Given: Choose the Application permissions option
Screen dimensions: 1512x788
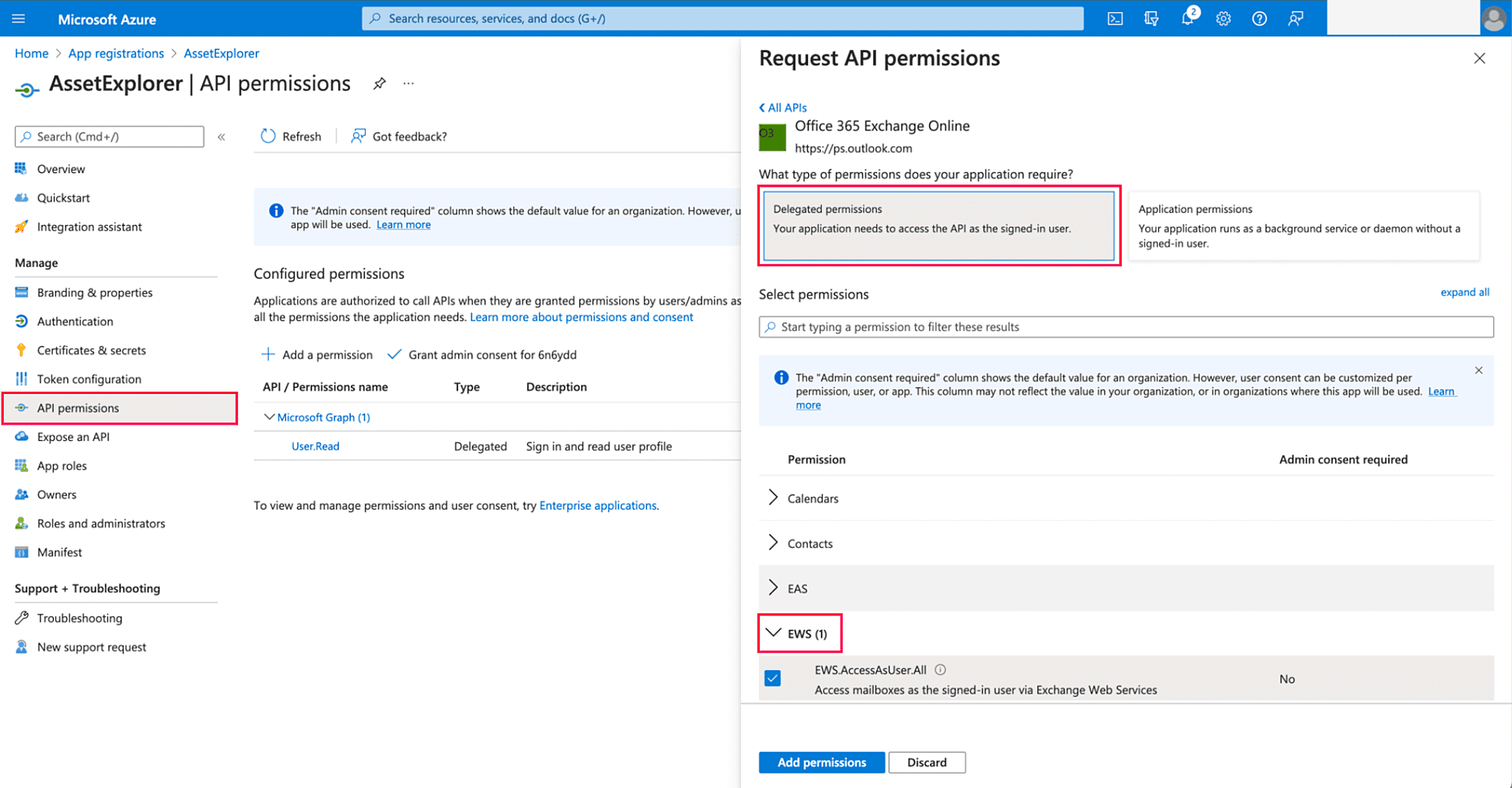Looking at the screenshot, I should point(1303,225).
